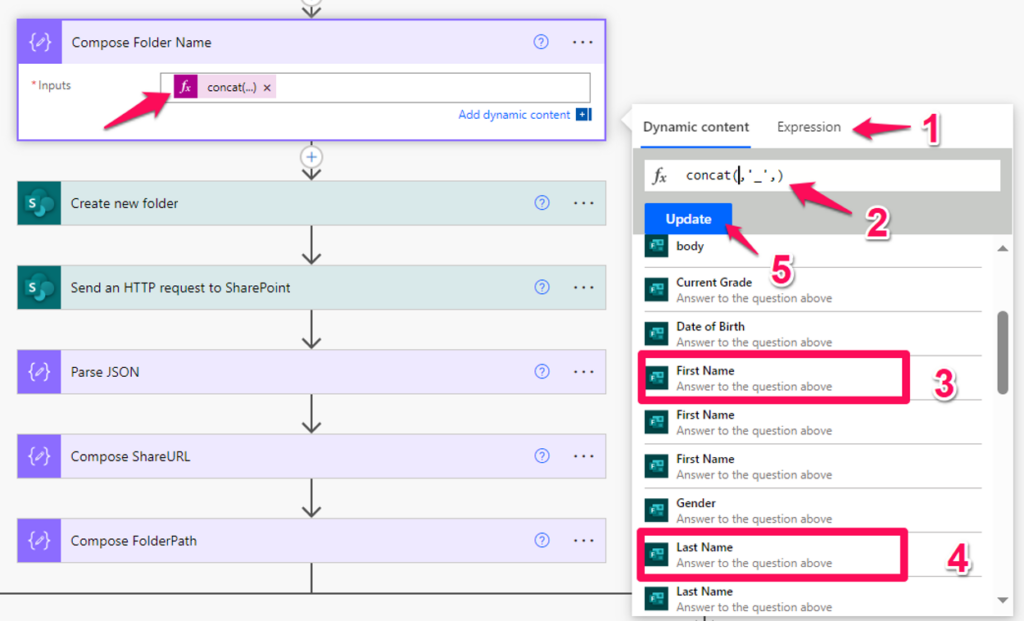Open help for Parse JSON
Image resolution: width=1024 pixels, height=621 pixels.
tap(541, 371)
